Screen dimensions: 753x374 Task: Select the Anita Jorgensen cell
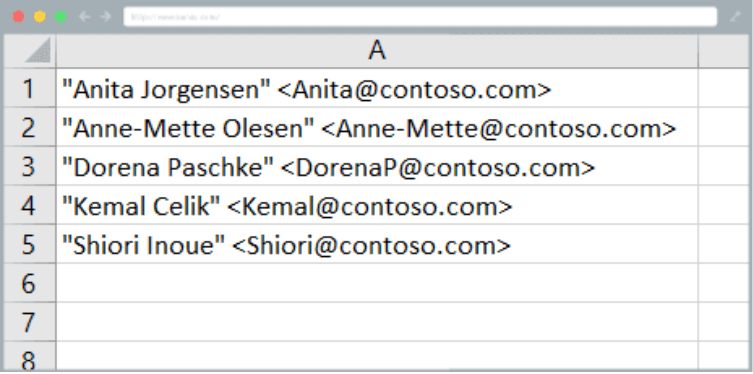click(377, 88)
